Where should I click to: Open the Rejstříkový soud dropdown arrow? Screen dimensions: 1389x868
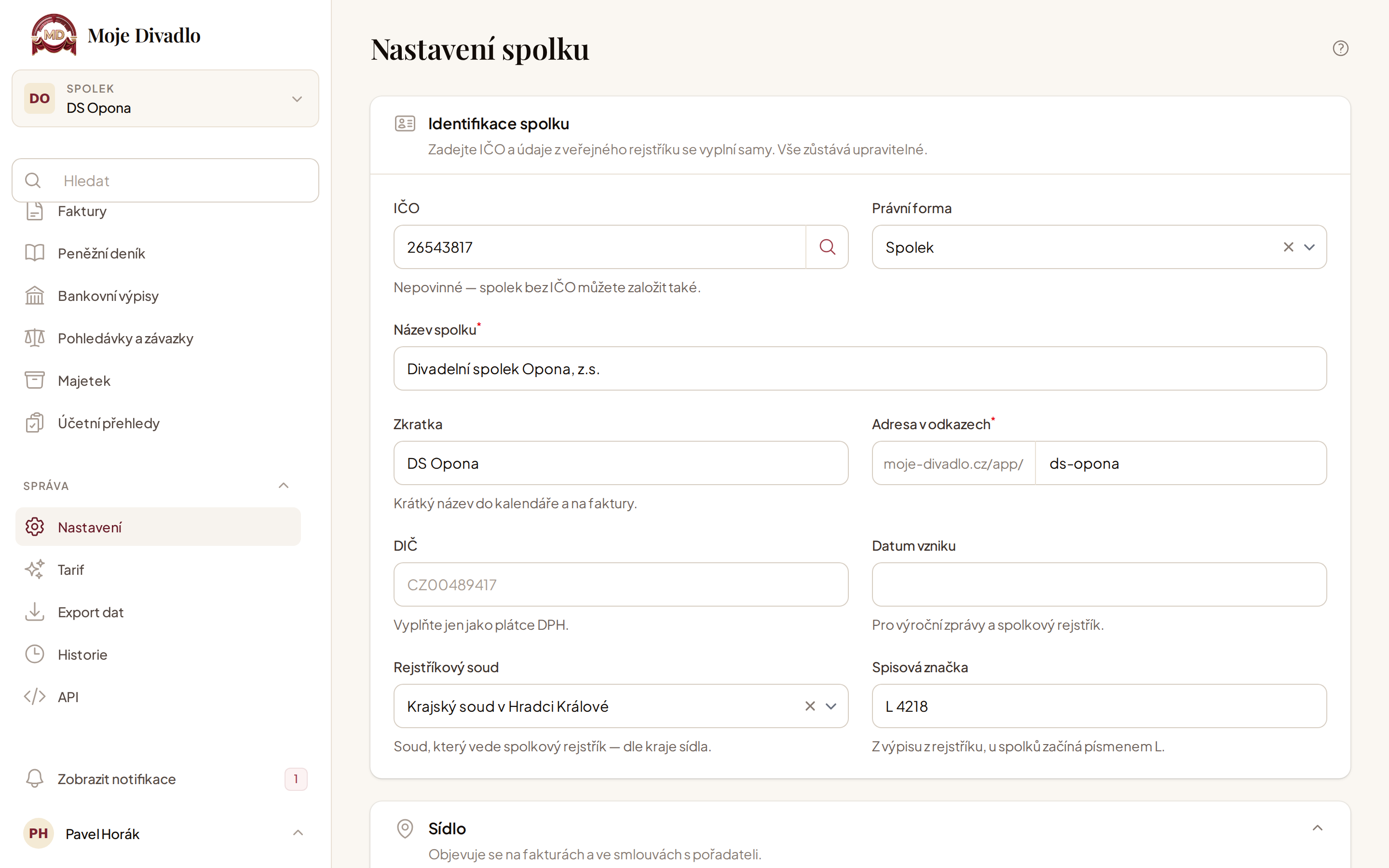point(831,706)
